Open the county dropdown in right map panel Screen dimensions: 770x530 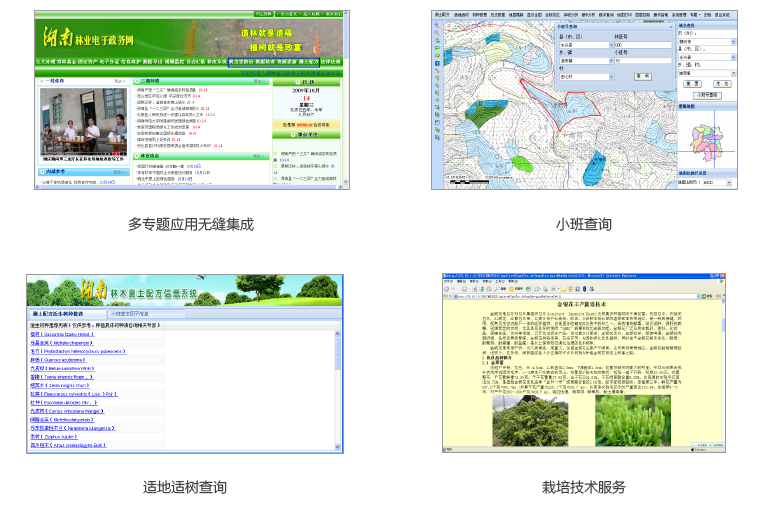pyautogui.click(x=733, y=57)
